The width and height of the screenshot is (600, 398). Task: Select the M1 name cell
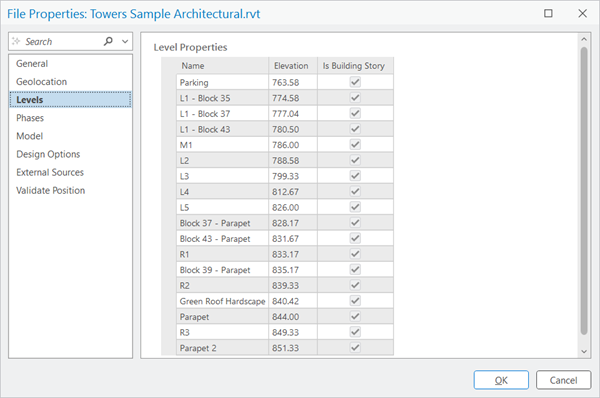[x=222, y=145]
